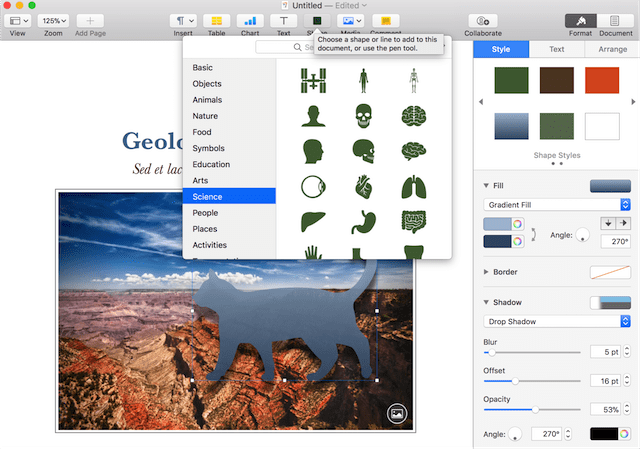Flip the gradient direction arrow right
The height and width of the screenshot is (449, 640).
tap(625, 223)
